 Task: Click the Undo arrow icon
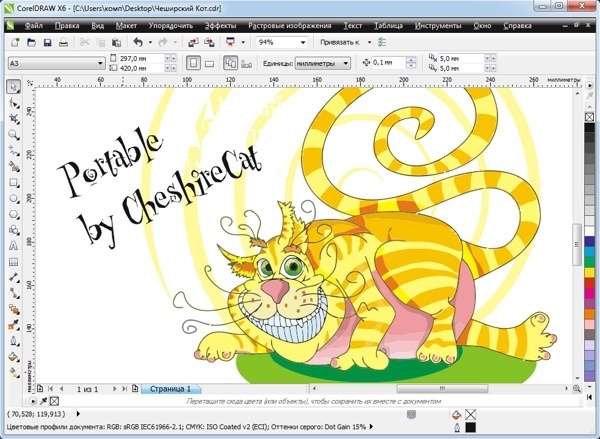137,43
